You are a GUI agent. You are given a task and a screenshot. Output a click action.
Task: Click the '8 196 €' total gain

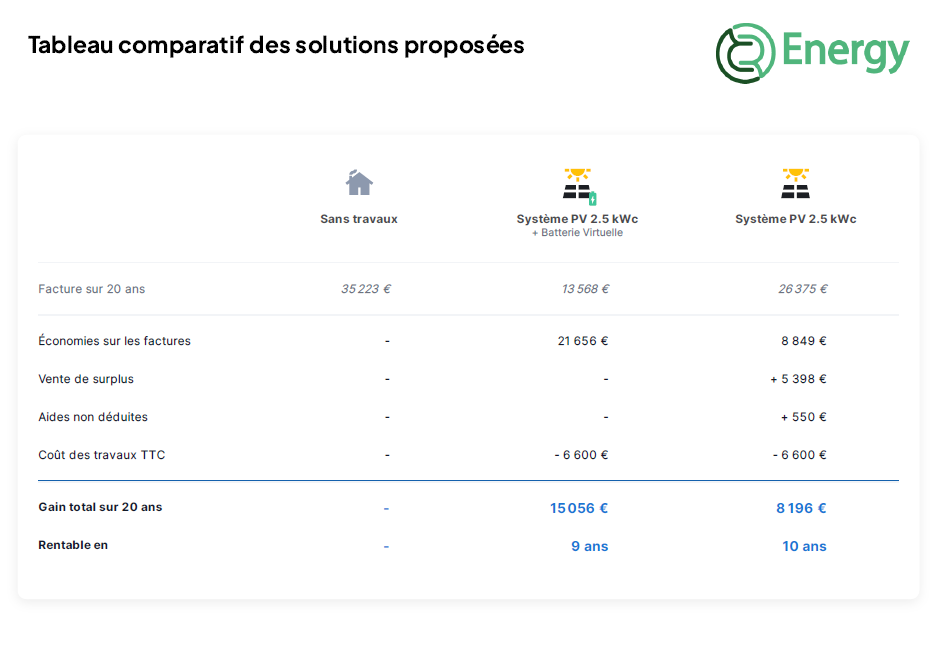(x=802, y=508)
